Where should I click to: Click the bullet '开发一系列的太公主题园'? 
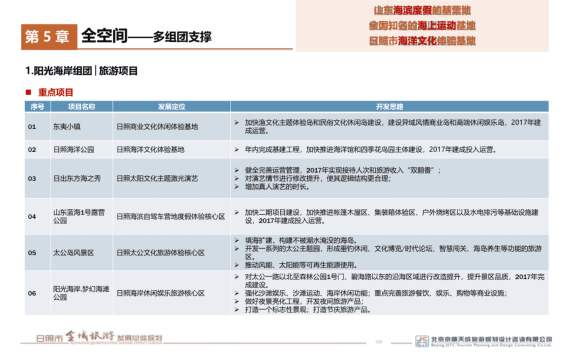(282, 249)
